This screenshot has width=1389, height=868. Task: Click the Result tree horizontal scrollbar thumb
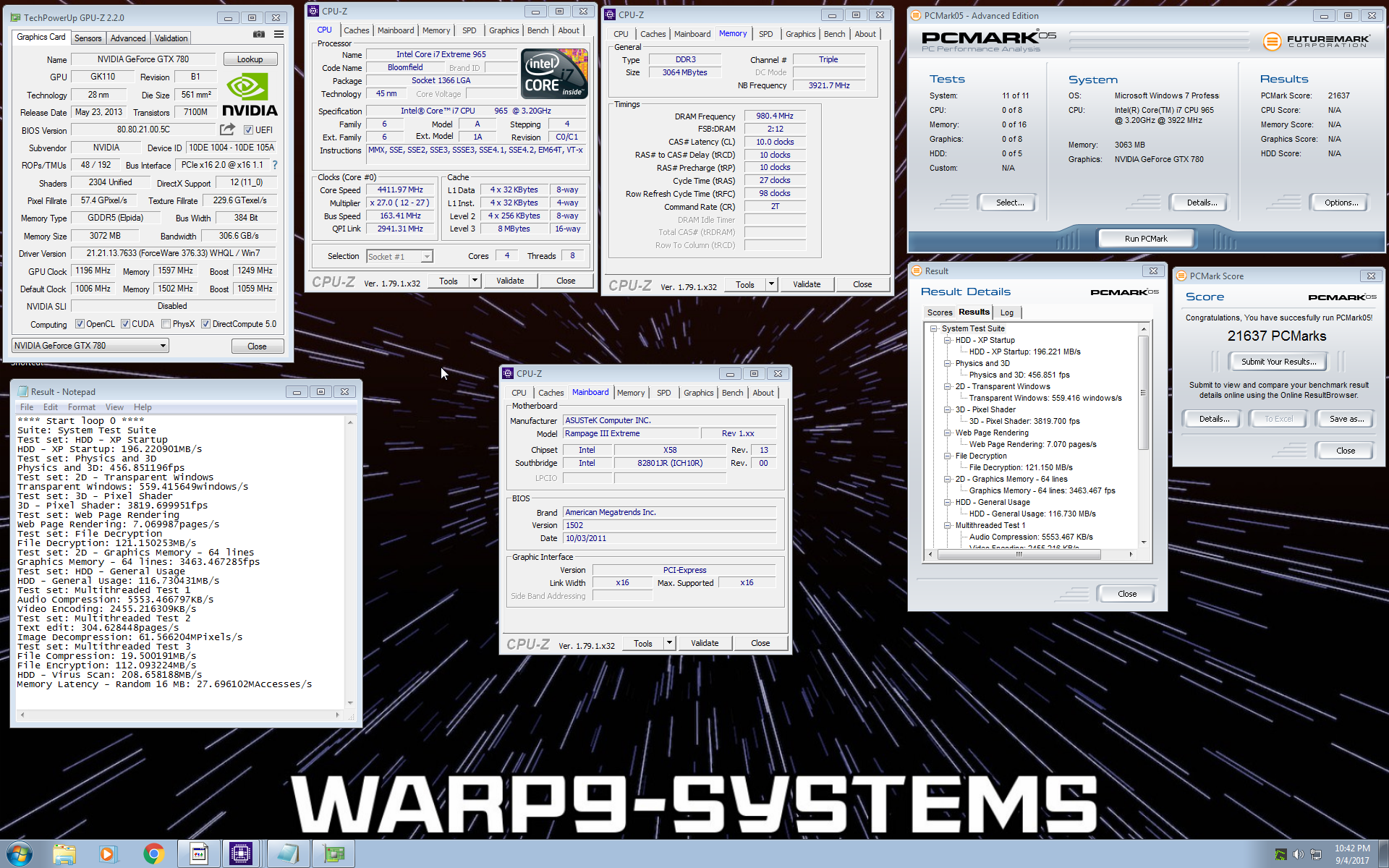(1019, 554)
